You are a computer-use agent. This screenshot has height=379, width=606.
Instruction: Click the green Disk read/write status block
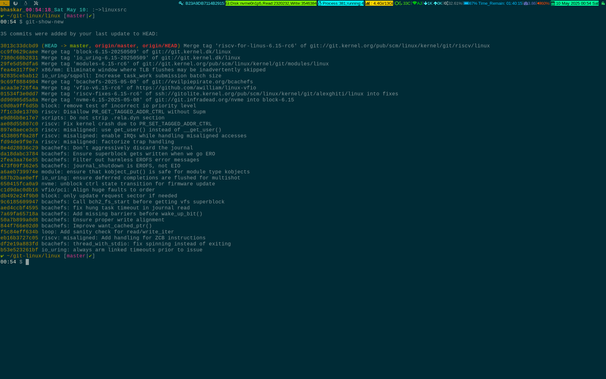271,3
